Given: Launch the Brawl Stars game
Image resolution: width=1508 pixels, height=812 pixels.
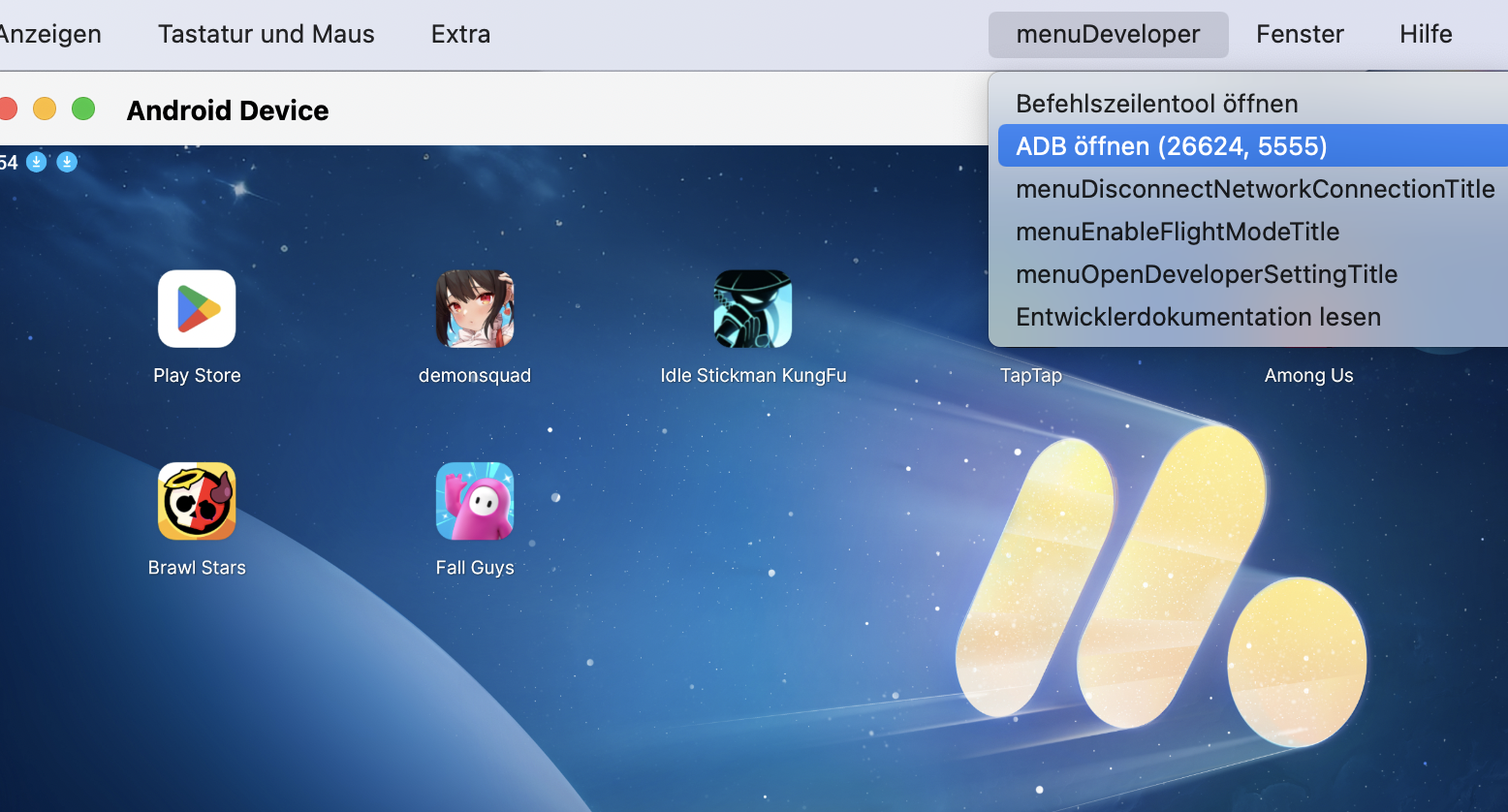Looking at the screenshot, I should point(197,501).
